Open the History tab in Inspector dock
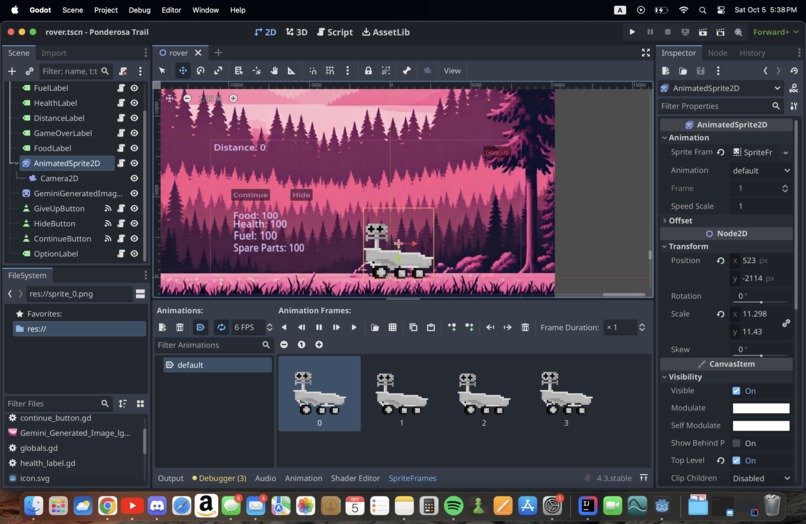The height and width of the screenshot is (524, 806). pos(752,53)
